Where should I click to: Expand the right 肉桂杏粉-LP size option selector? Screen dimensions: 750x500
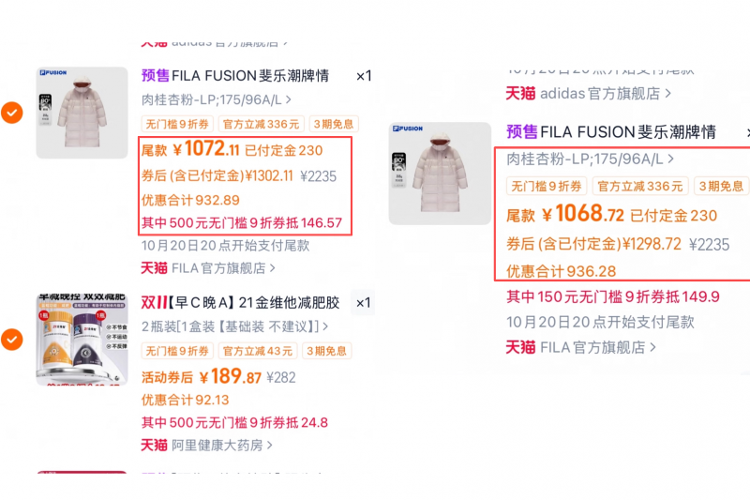(x=590, y=158)
